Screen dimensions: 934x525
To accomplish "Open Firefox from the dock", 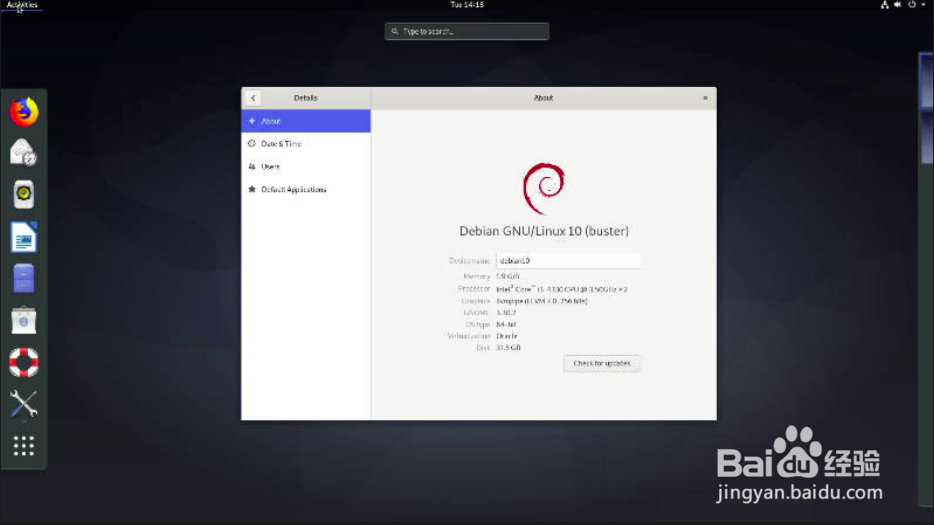I will [24, 111].
